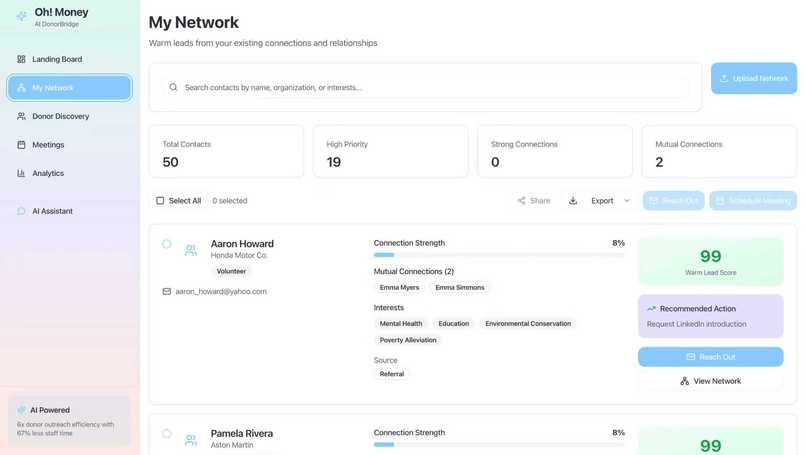Click the AI Assistant chat bubble icon

[21, 211]
